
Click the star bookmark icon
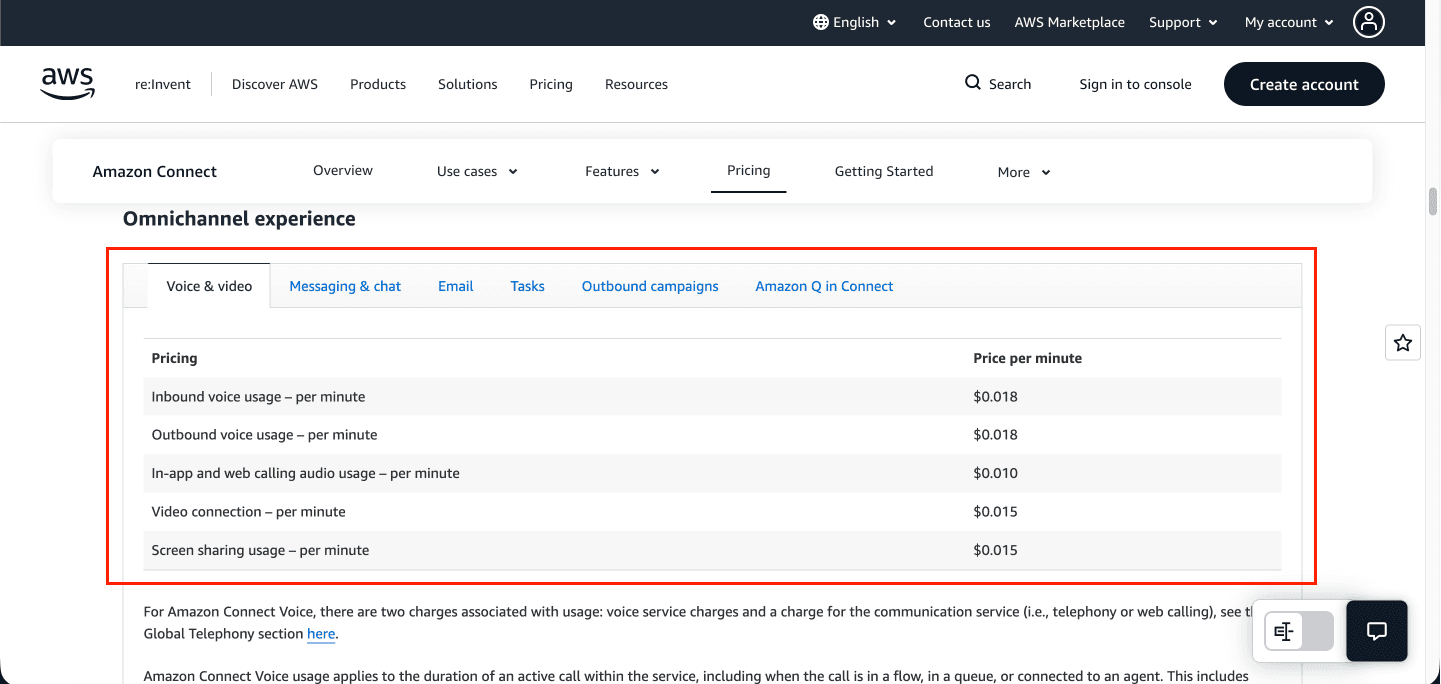click(x=1403, y=343)
